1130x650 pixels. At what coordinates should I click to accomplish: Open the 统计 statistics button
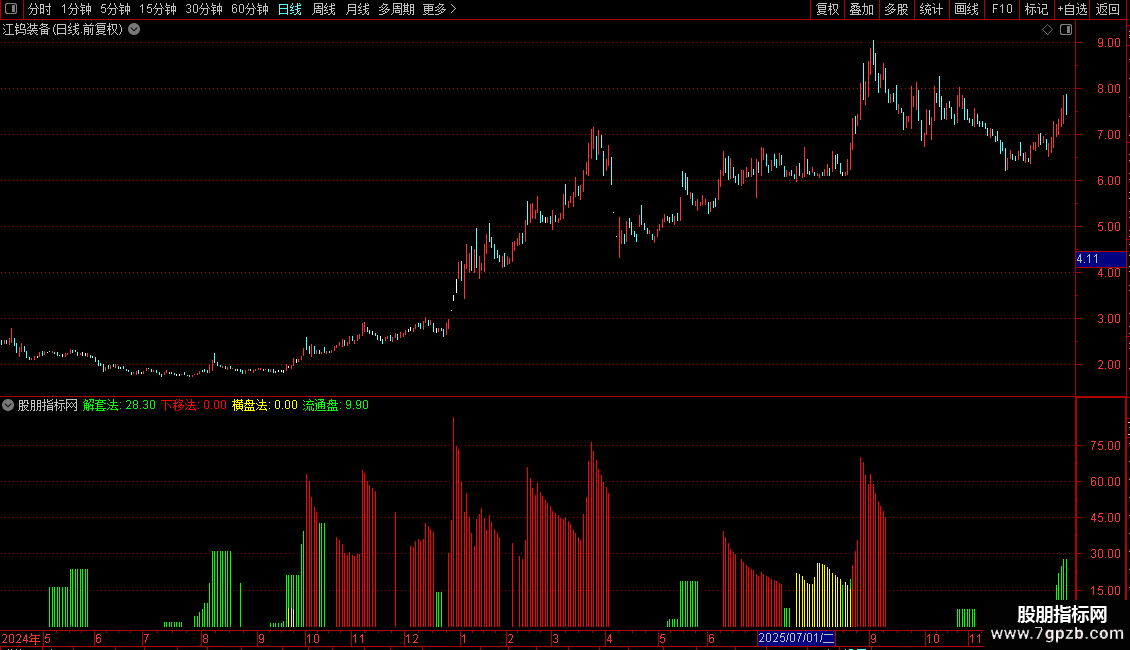point(931,9)
